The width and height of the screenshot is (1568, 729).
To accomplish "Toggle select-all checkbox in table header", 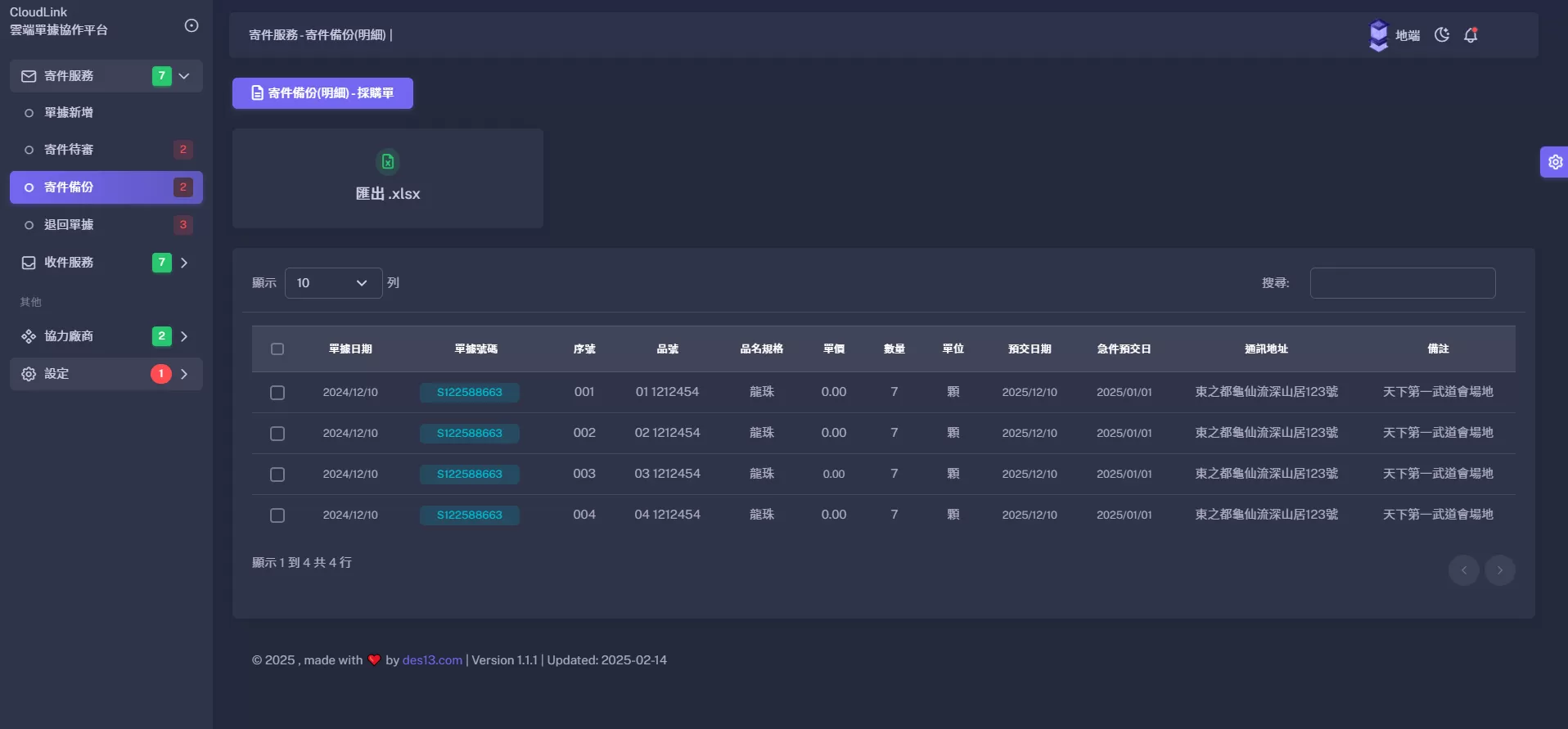I will 277,349.
